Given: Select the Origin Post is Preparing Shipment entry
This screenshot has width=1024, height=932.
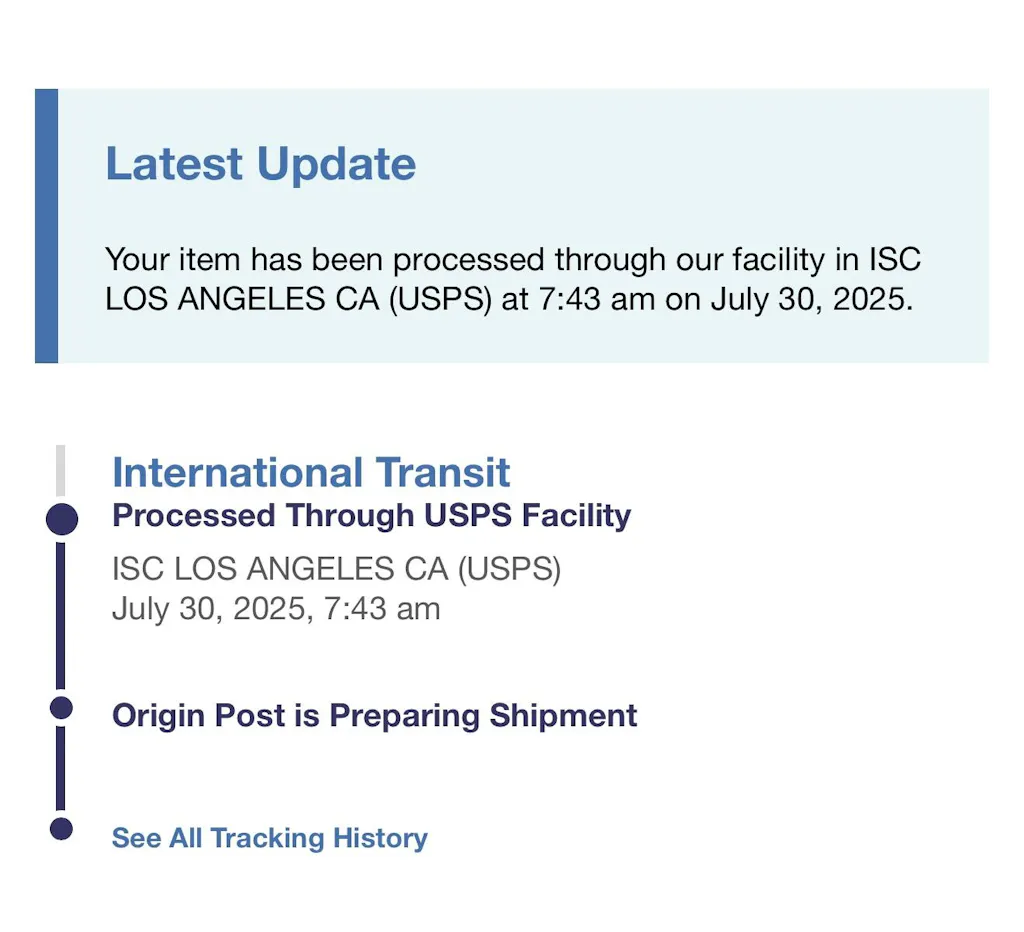Looking at the screenshot, I should [x=374, y=716].
